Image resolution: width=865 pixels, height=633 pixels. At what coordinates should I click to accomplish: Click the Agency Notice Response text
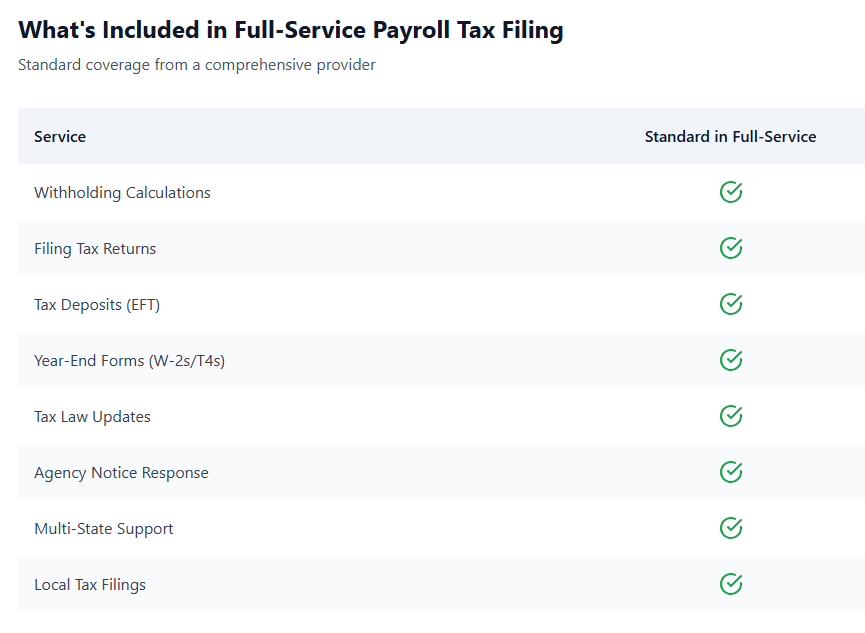coord(121,472)
